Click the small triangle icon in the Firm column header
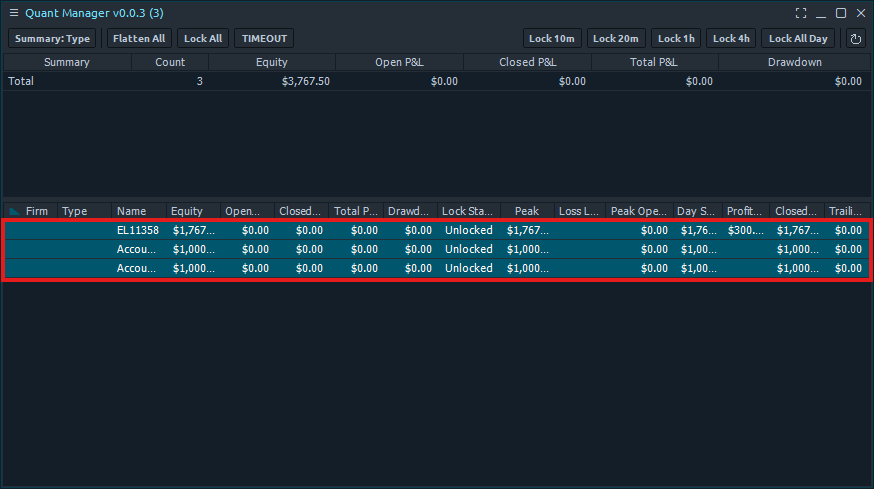Viewport: 874px width, 489px height. coord(14,211)
